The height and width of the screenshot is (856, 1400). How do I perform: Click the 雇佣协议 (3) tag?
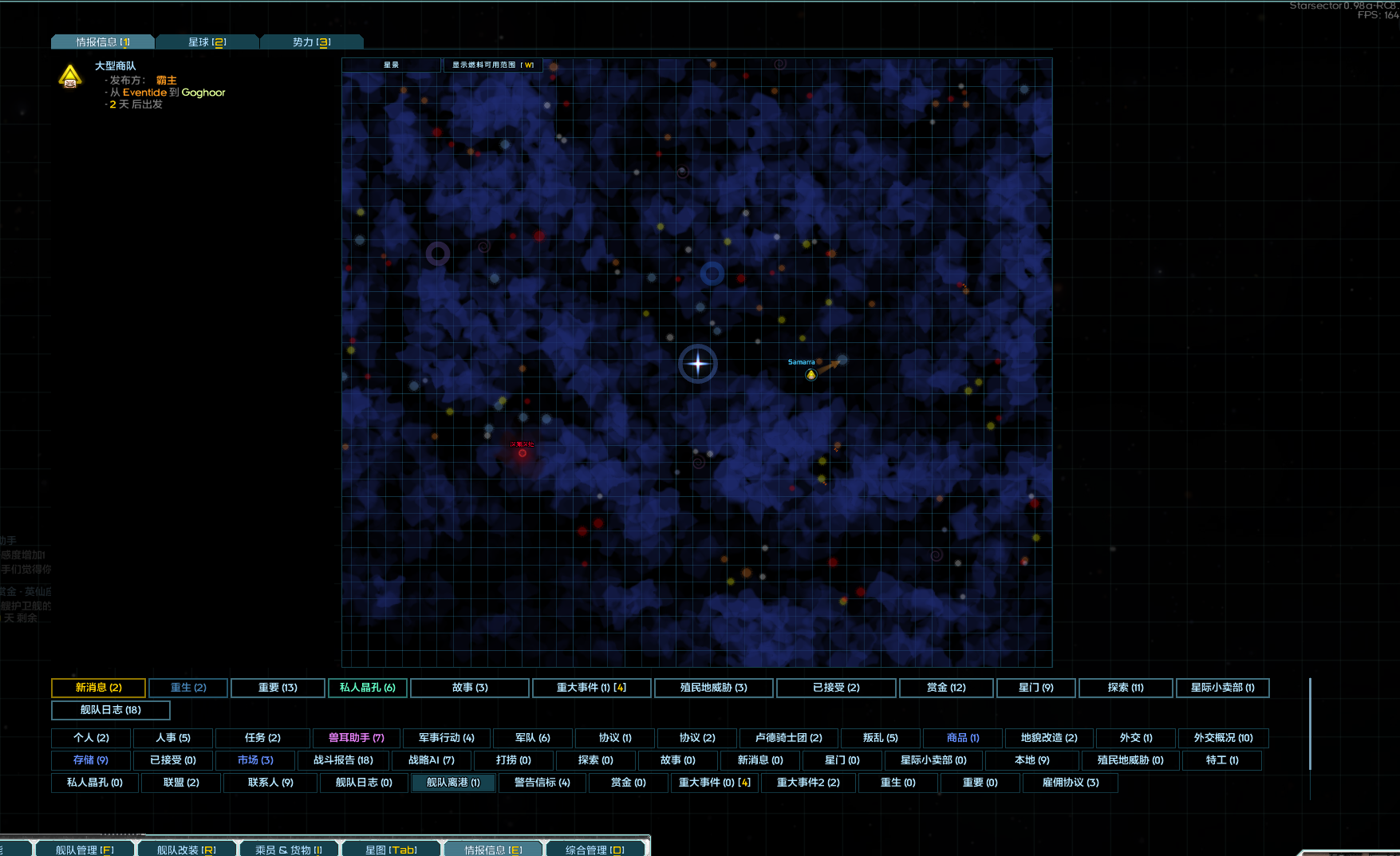coord(1071,783)
